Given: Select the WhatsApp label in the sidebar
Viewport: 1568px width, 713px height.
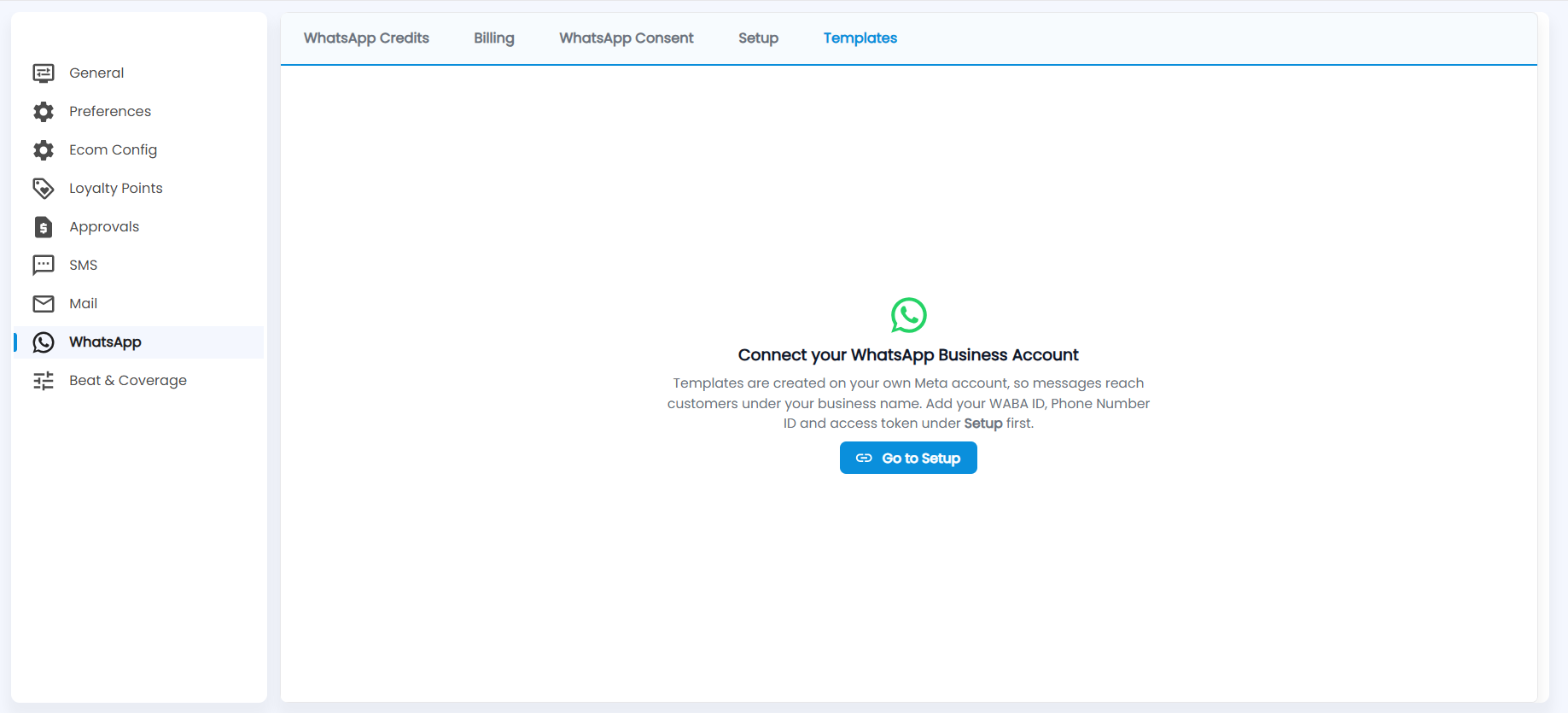Looking at the screenshot, I should tap(106, 342).
